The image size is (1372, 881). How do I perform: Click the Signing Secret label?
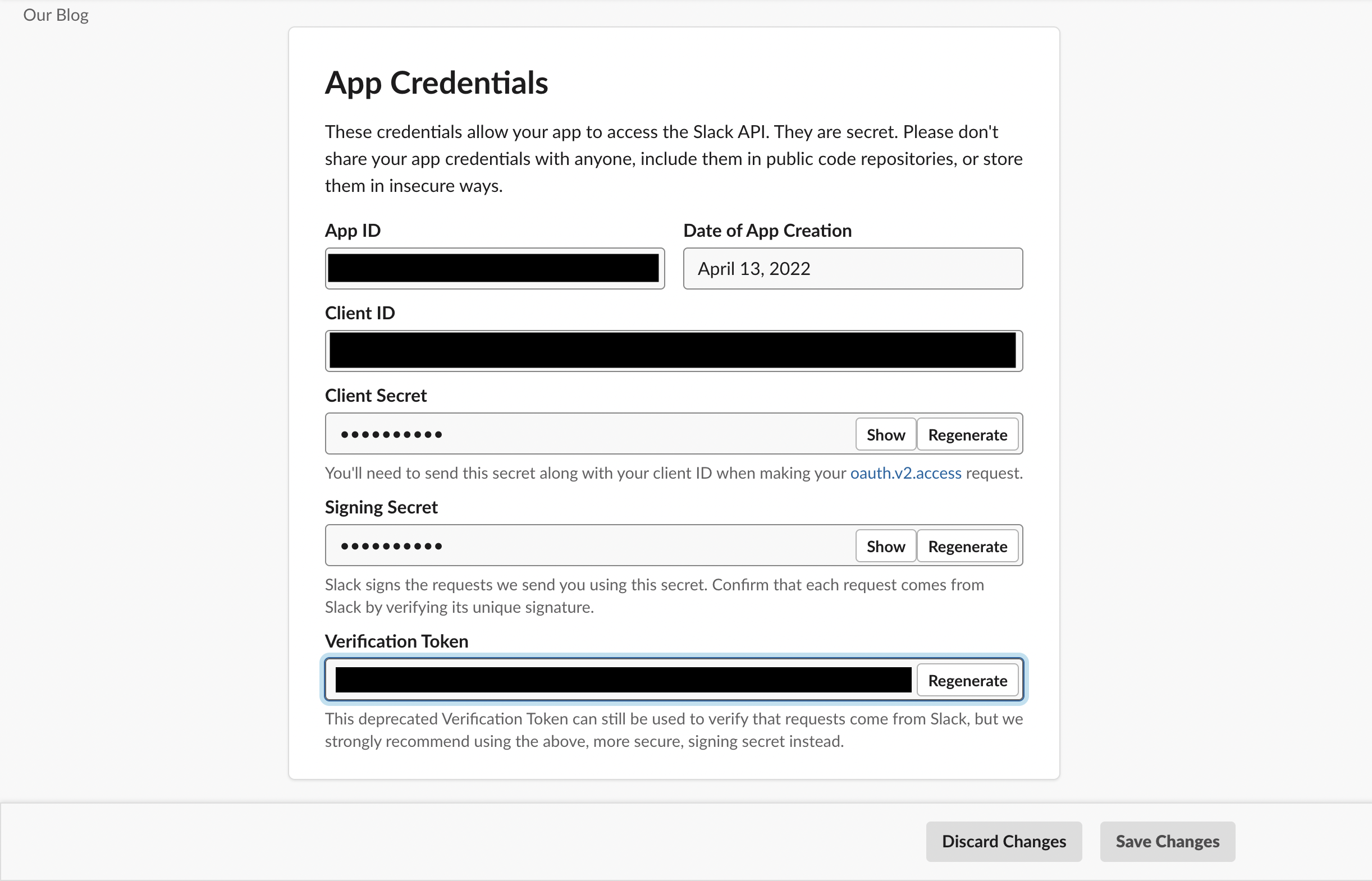tap(381, 507)
